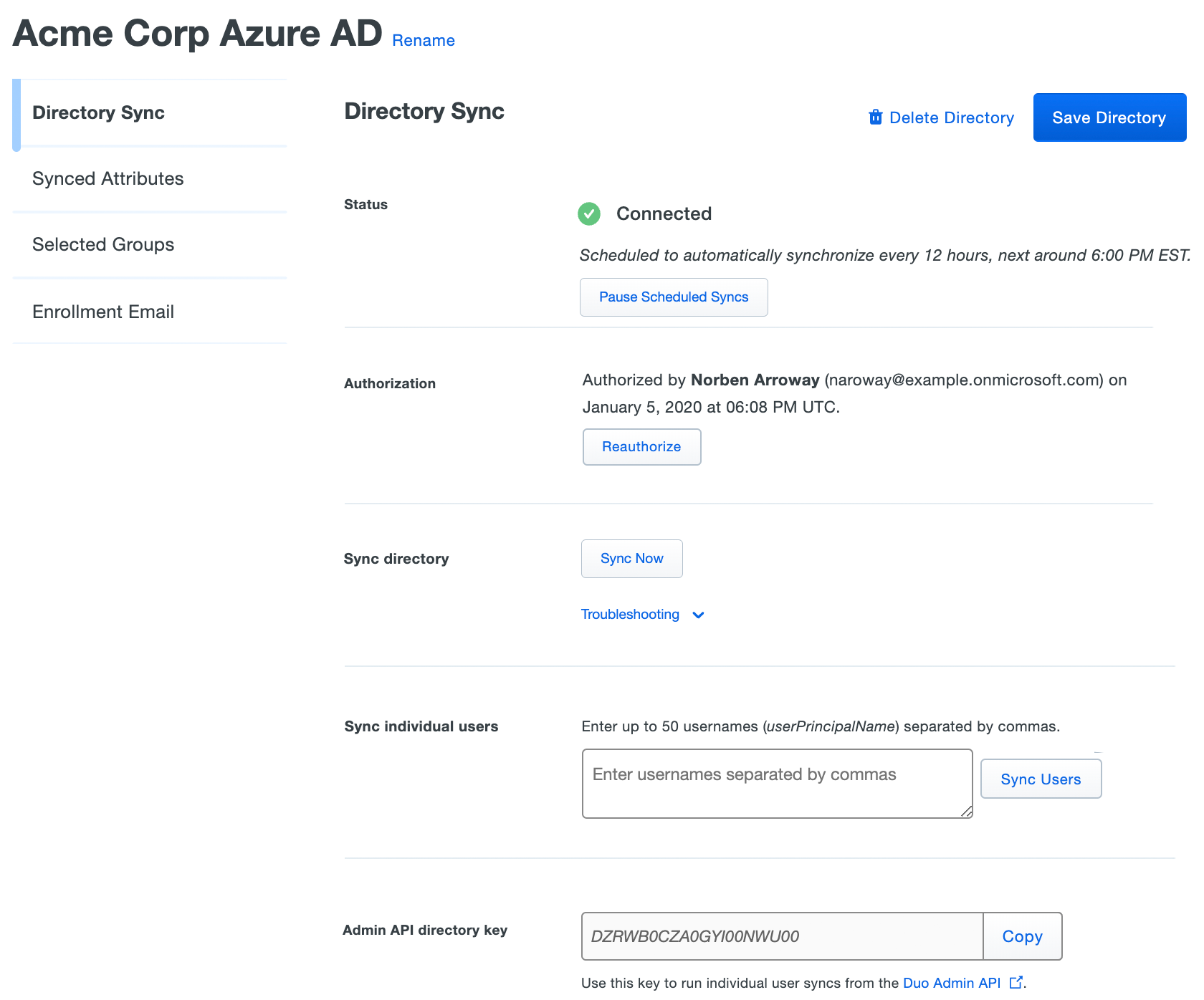Click the green Connected status checkmark
Screen dimensions: 1204x1000
tap(589, 213)
